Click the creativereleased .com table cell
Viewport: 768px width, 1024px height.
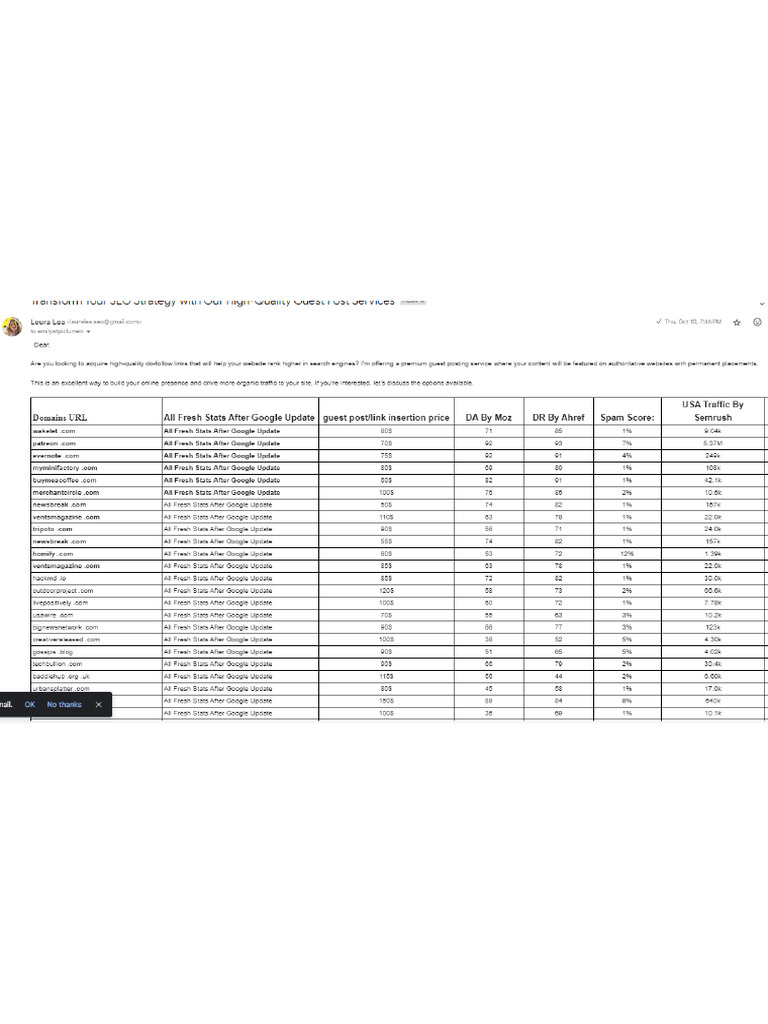click(x=97, y=640)
